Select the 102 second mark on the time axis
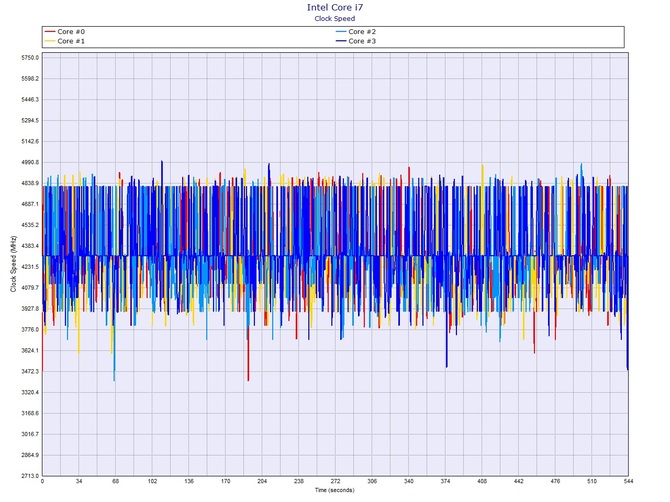 [x=152, y=483]
